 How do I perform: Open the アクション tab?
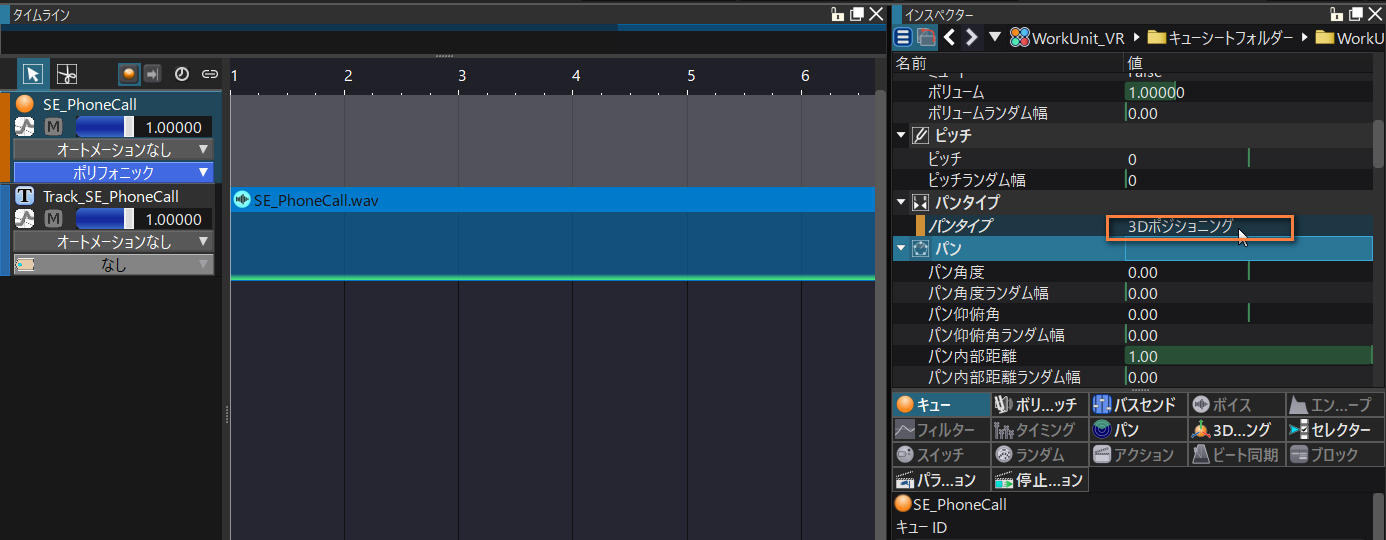[1137, 455]
